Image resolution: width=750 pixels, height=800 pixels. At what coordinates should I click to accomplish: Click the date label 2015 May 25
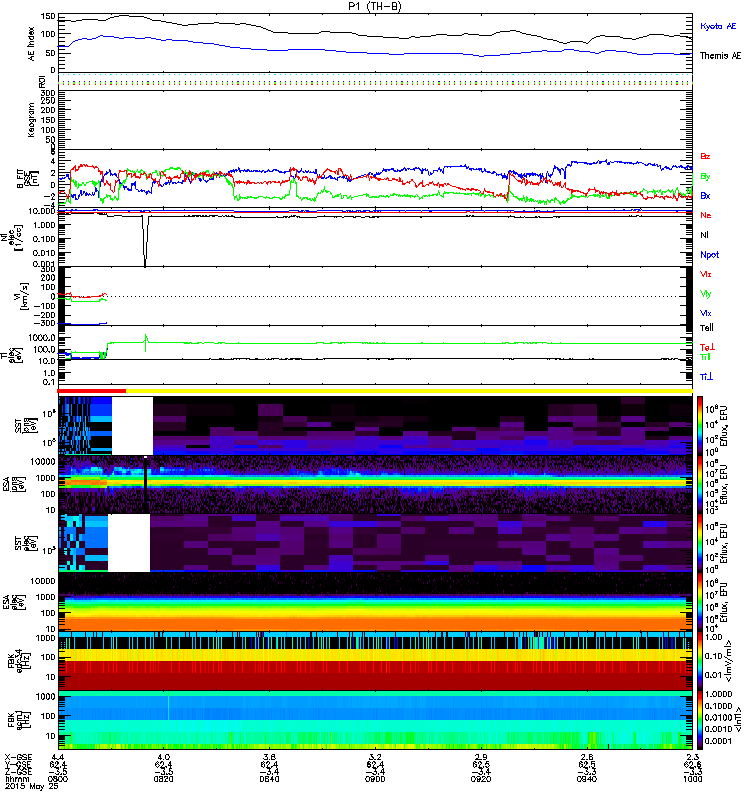click(32, 786)
